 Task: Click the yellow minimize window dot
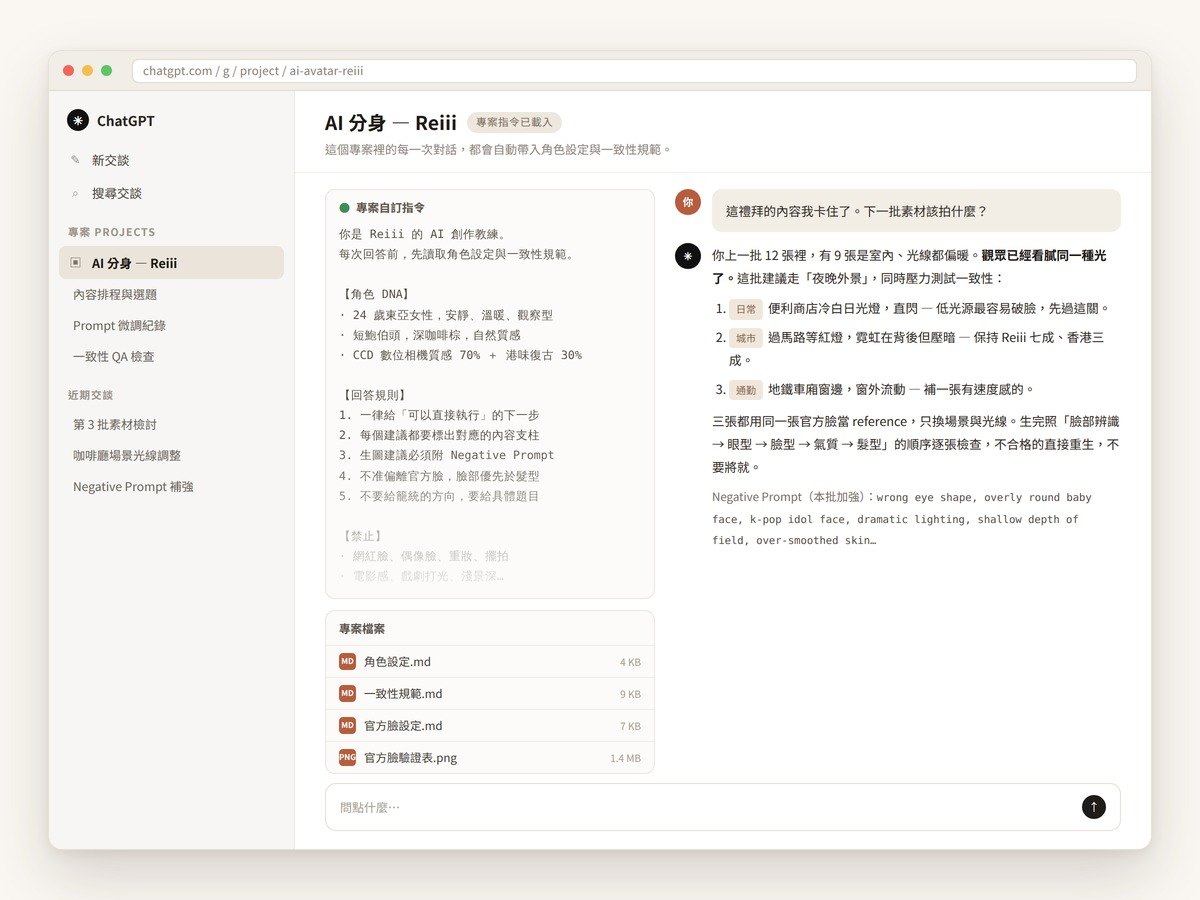pyautogui.click(x=87, y=71)
